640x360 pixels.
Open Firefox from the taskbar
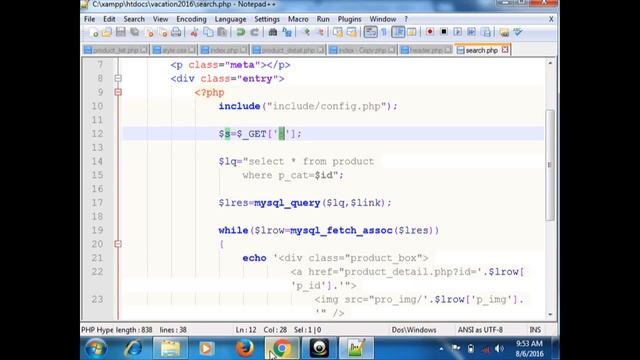(244, 348)
